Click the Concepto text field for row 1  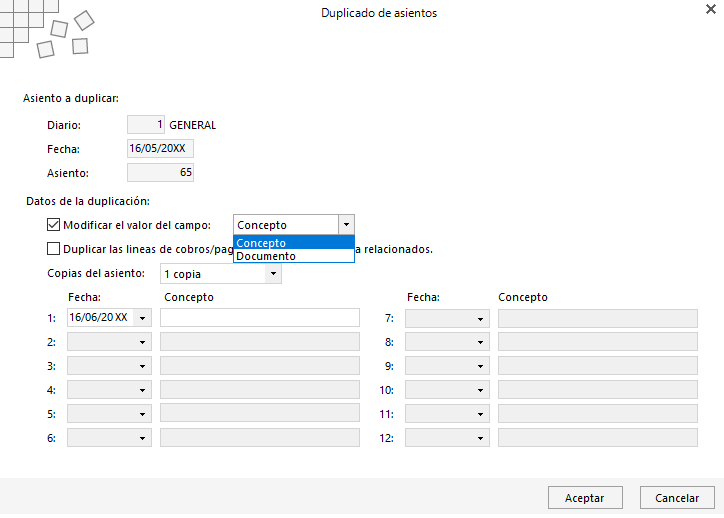pyautogui.click(x=259, y=318)
